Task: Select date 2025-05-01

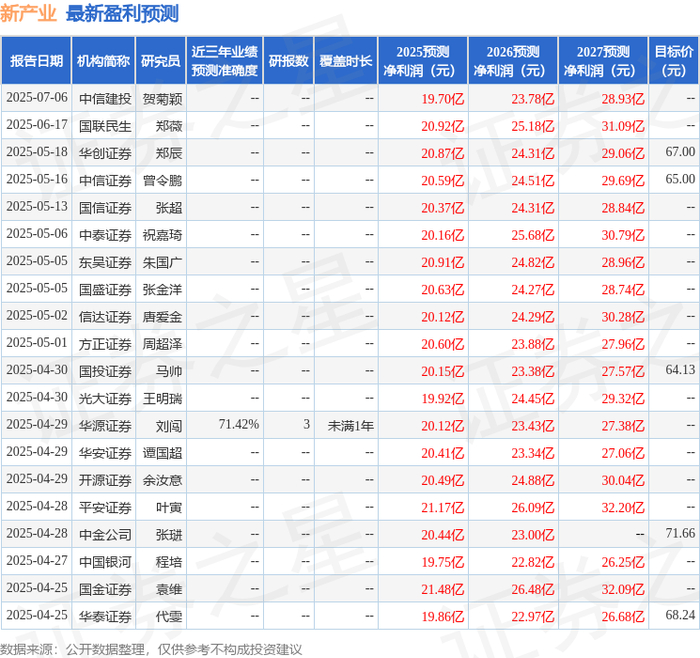Action: pos(37,343)
